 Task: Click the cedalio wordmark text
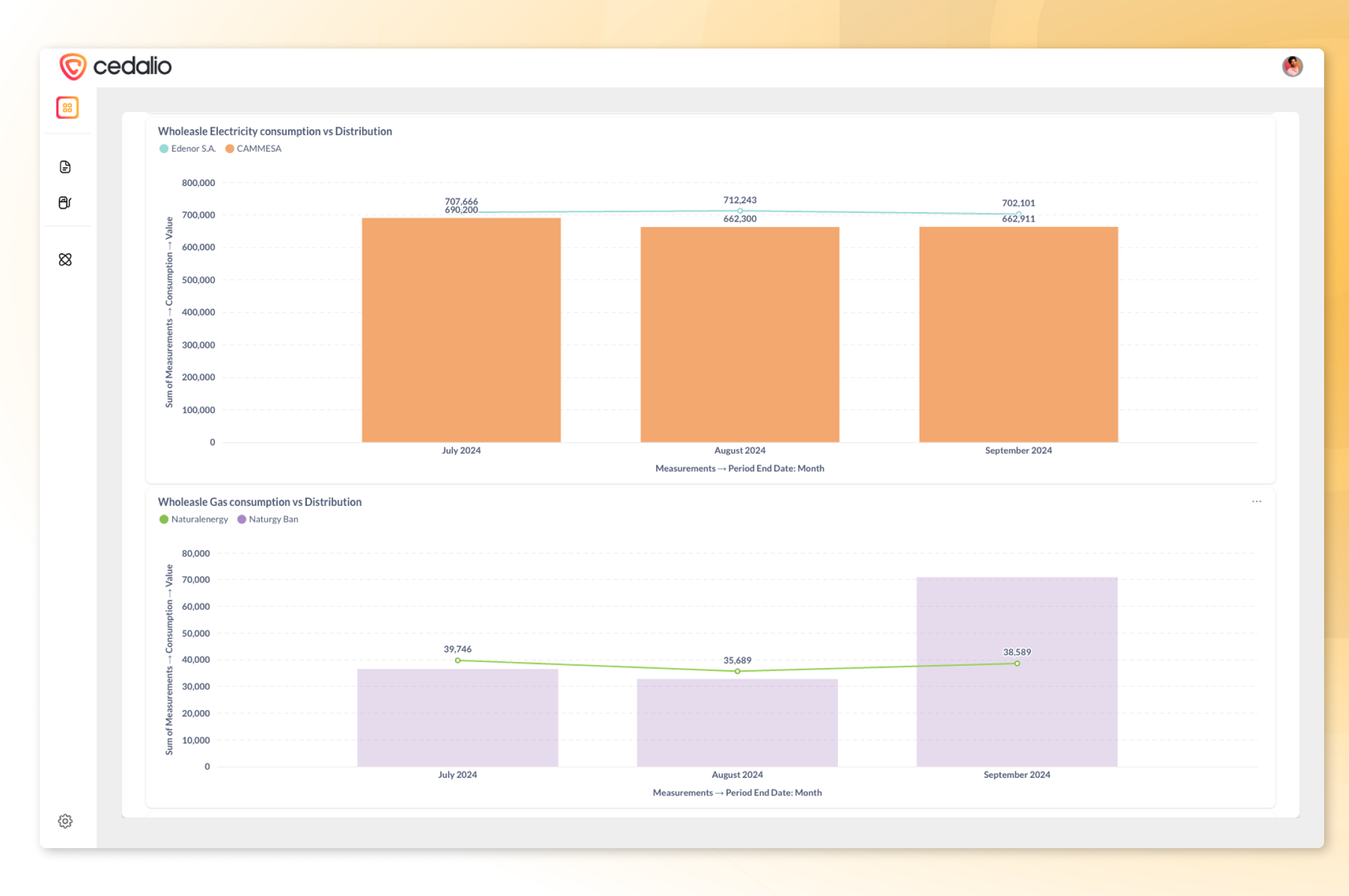point(132,66)
